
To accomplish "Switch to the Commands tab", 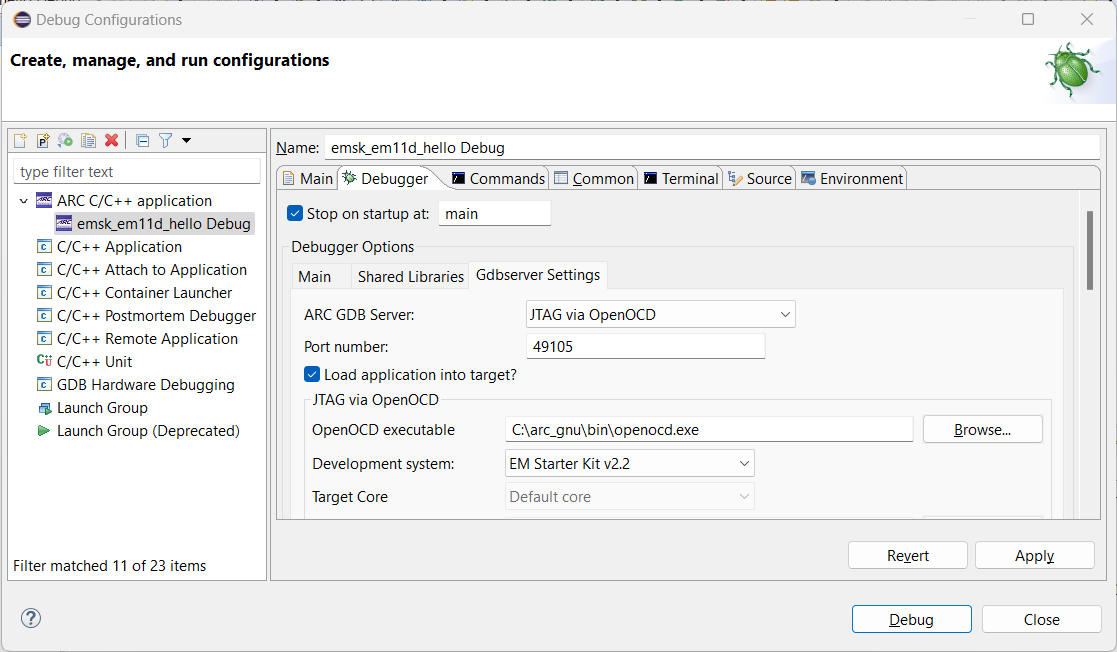I will pyautogui.click(x=499, y=178).
